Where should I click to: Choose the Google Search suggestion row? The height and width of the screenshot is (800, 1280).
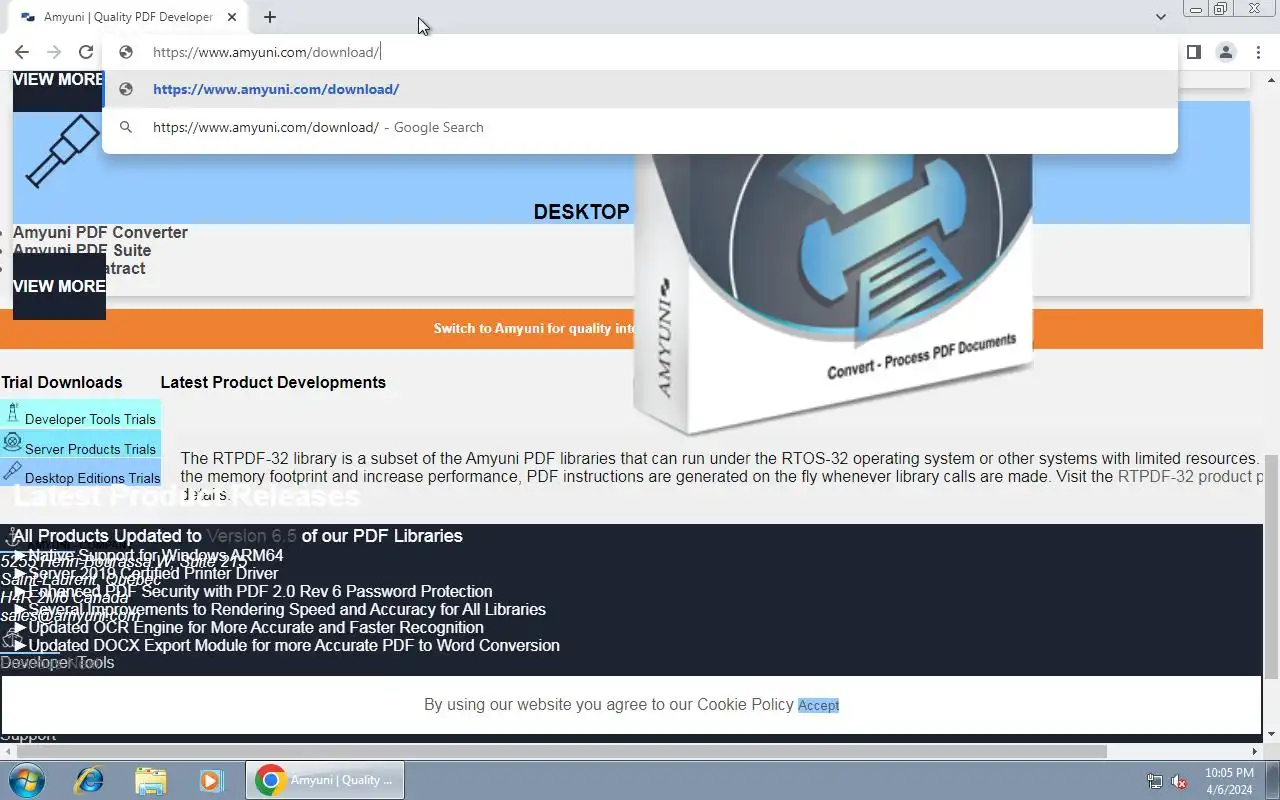click(x=640, y=127)
